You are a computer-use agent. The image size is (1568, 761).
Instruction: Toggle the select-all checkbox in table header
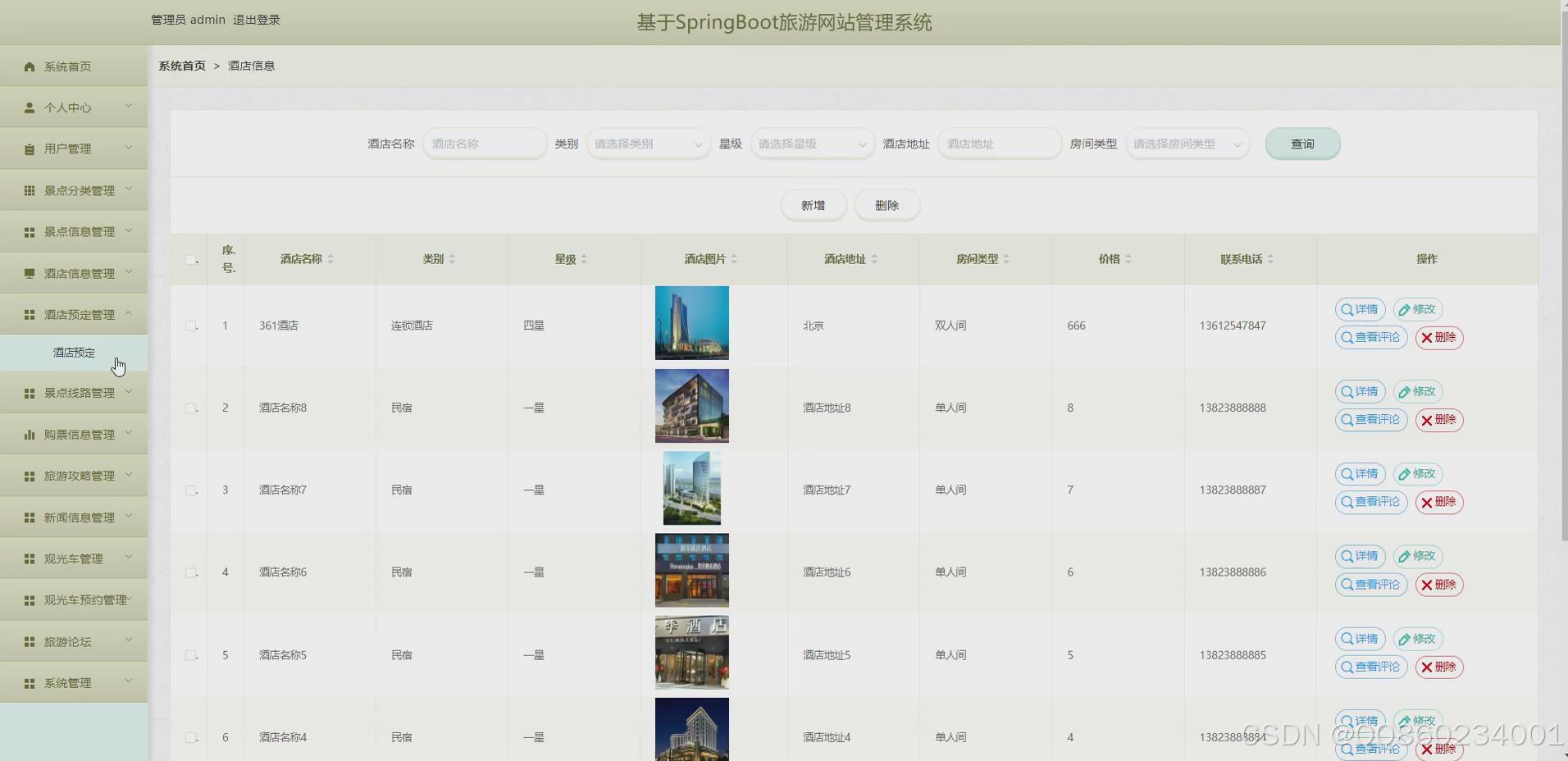point(190,259)
